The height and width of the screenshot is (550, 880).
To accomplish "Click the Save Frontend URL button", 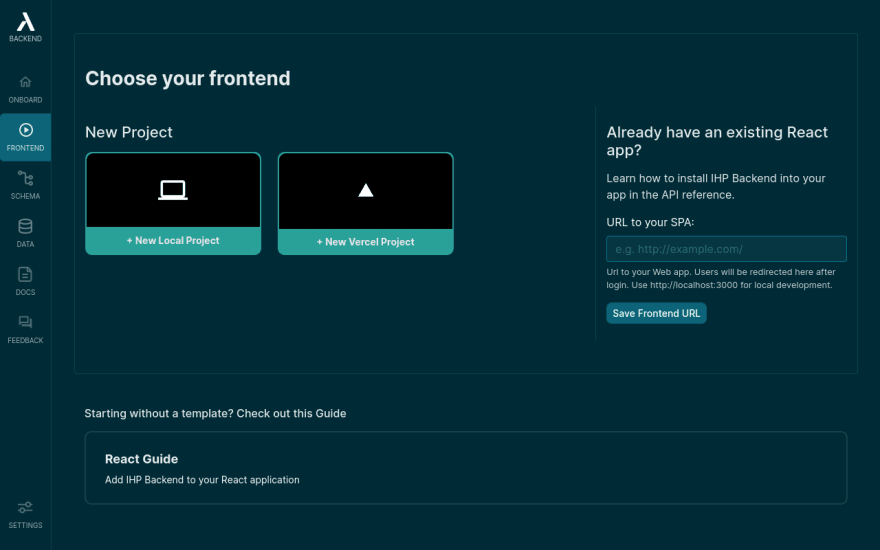I will (x=656, y=313).
